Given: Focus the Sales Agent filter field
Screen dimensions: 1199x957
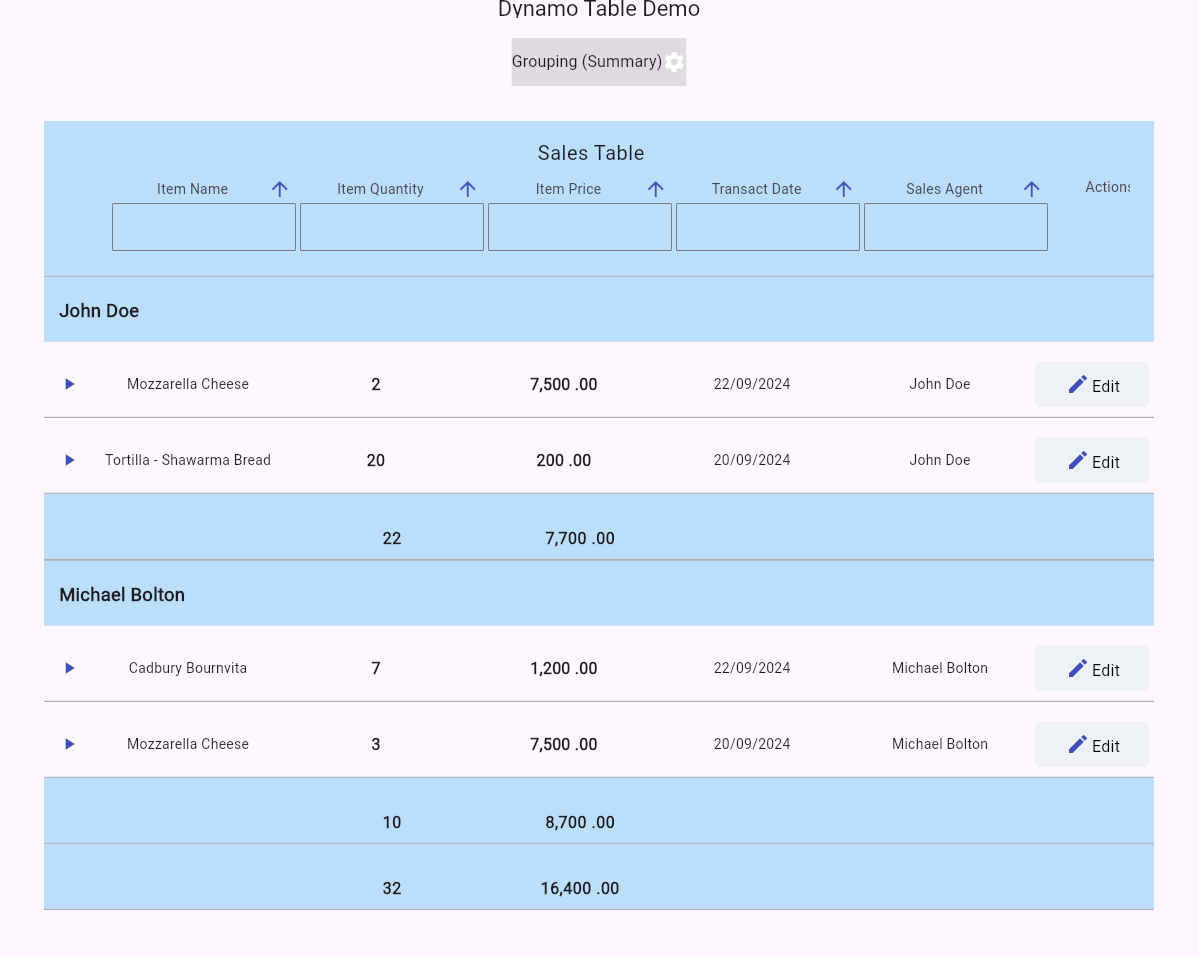Looking at the screenshot, I should coord(956,227).
